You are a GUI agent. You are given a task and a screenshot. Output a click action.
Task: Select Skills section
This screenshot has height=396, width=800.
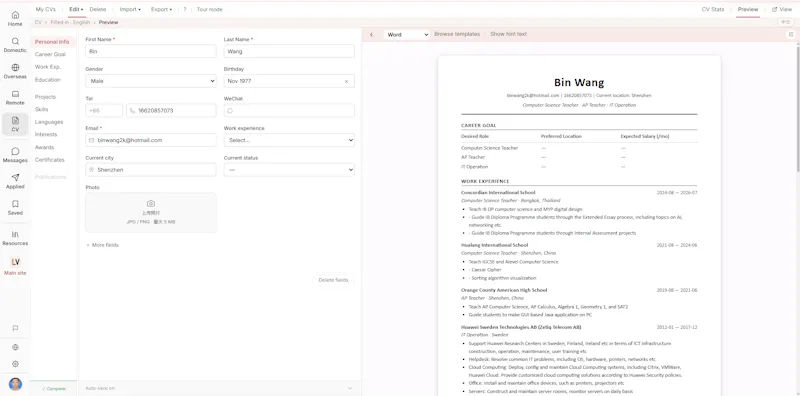(x=41, y=109)
